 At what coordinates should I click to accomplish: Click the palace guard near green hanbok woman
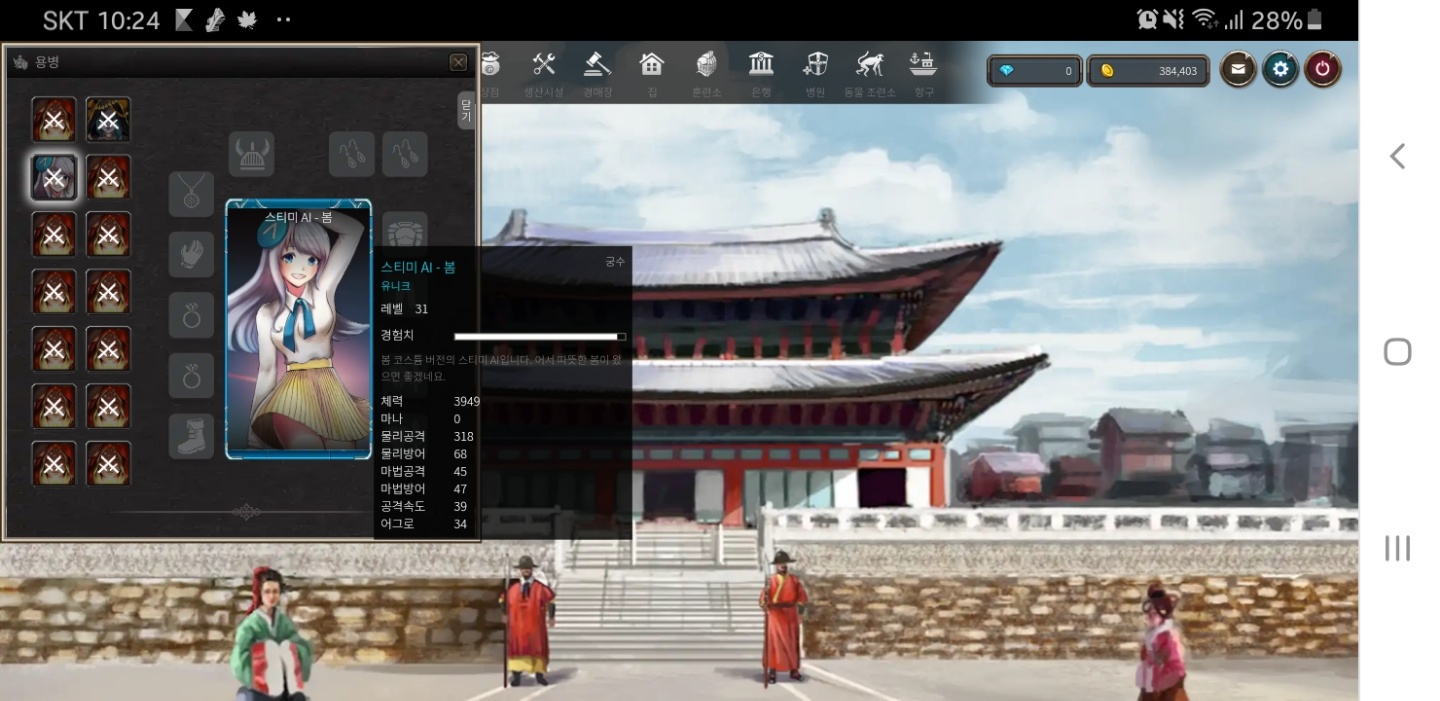click(x=528, y=620)
